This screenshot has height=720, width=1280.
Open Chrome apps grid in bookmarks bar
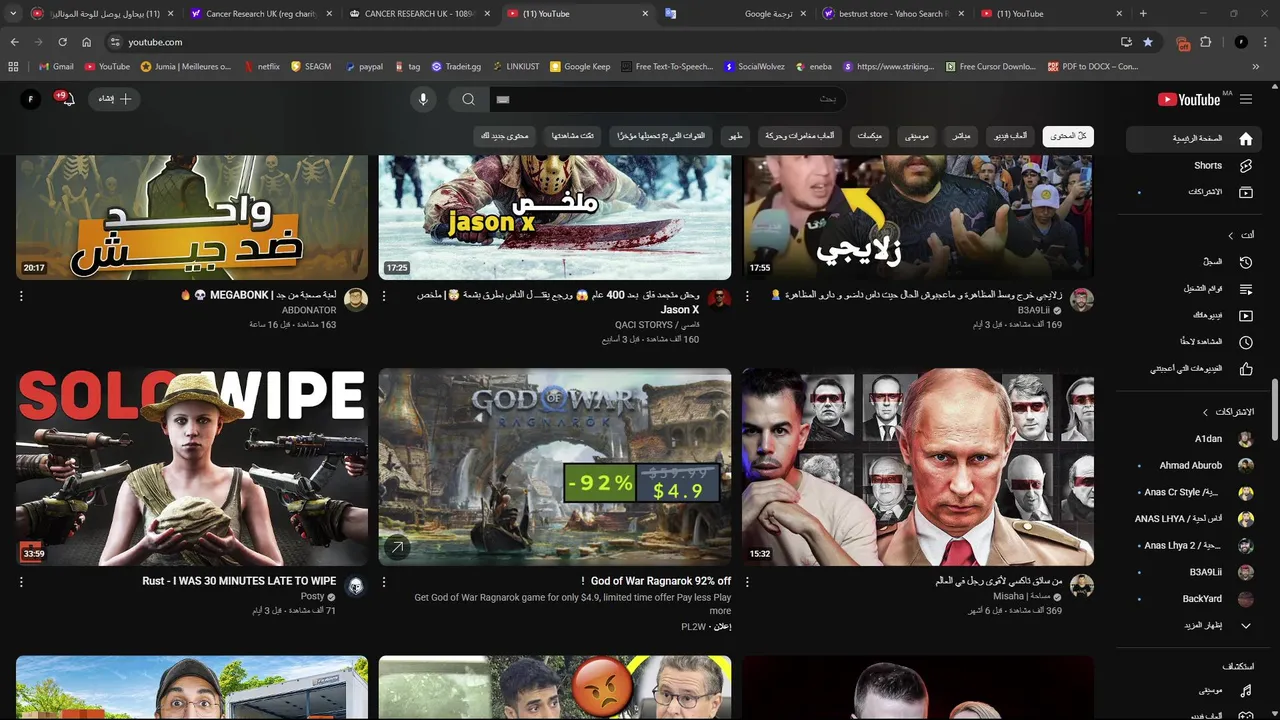pos(13,67)
